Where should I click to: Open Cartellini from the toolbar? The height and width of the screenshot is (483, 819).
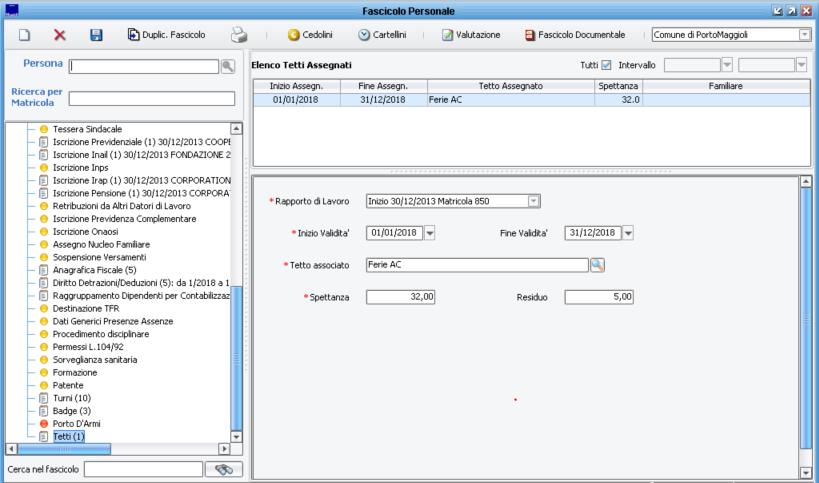click(384, 35)
